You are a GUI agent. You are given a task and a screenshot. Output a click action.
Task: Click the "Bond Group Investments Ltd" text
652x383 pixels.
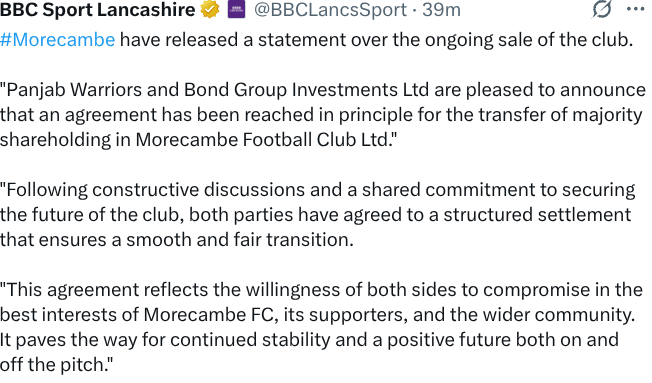306,90
